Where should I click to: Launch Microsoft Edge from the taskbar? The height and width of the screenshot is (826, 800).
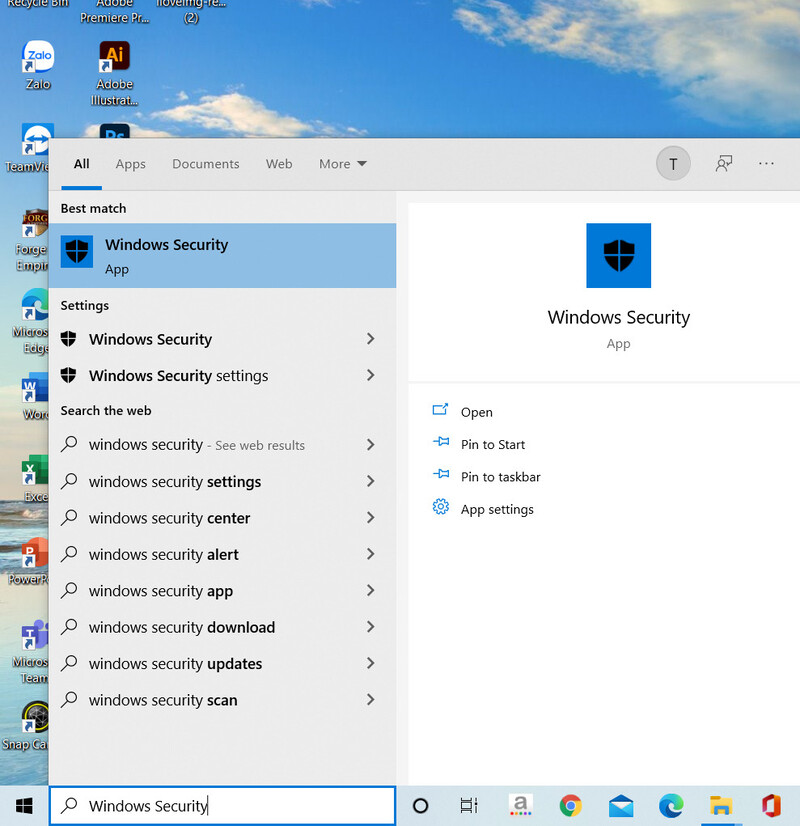point(671,805)
